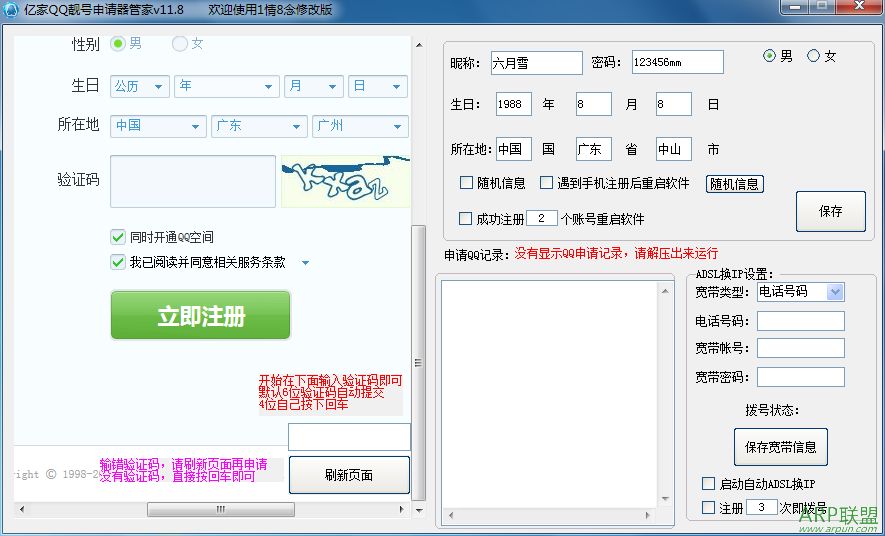Screen dimensions: 885x536
Task: Minimize the application window
Action: (x=796, y=7)
